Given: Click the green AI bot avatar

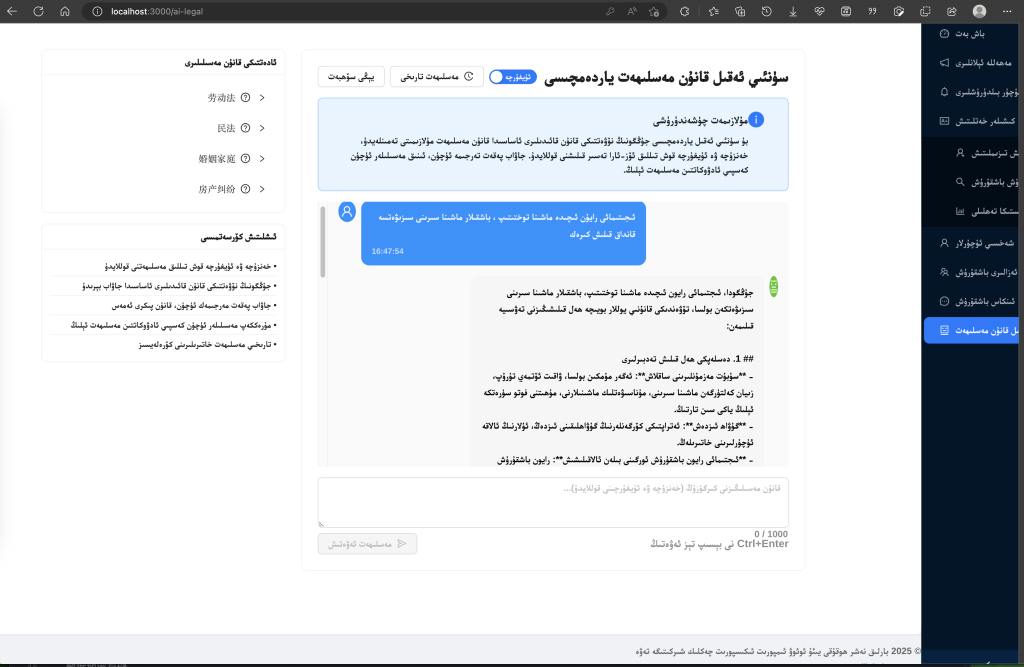Looking at the screenshot, I should coord(773,287).
